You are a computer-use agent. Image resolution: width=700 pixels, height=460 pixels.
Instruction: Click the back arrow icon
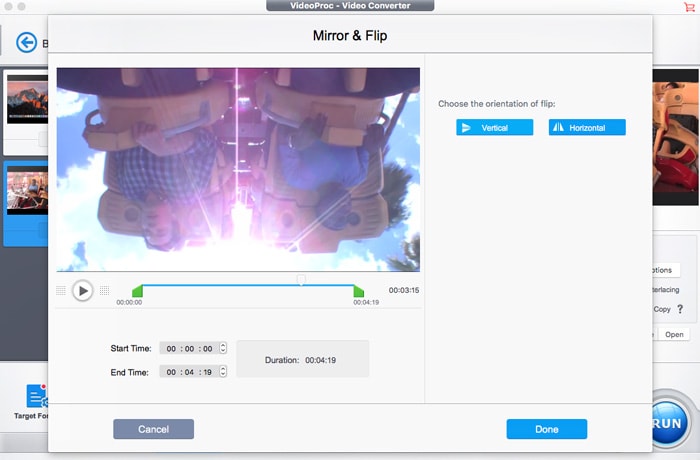point(26,42)
